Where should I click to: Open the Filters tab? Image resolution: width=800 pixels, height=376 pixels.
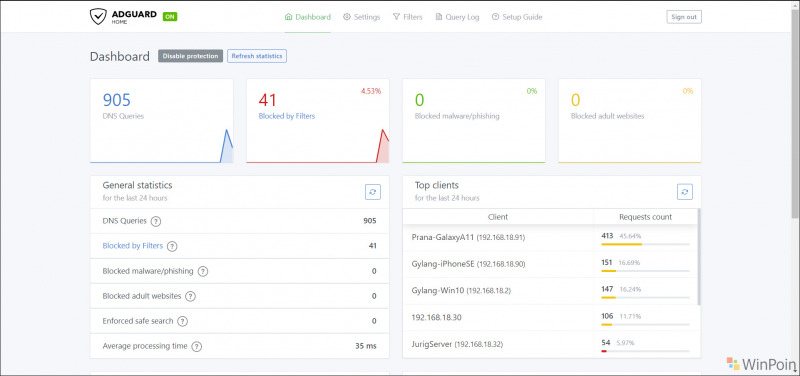[408, 17]
